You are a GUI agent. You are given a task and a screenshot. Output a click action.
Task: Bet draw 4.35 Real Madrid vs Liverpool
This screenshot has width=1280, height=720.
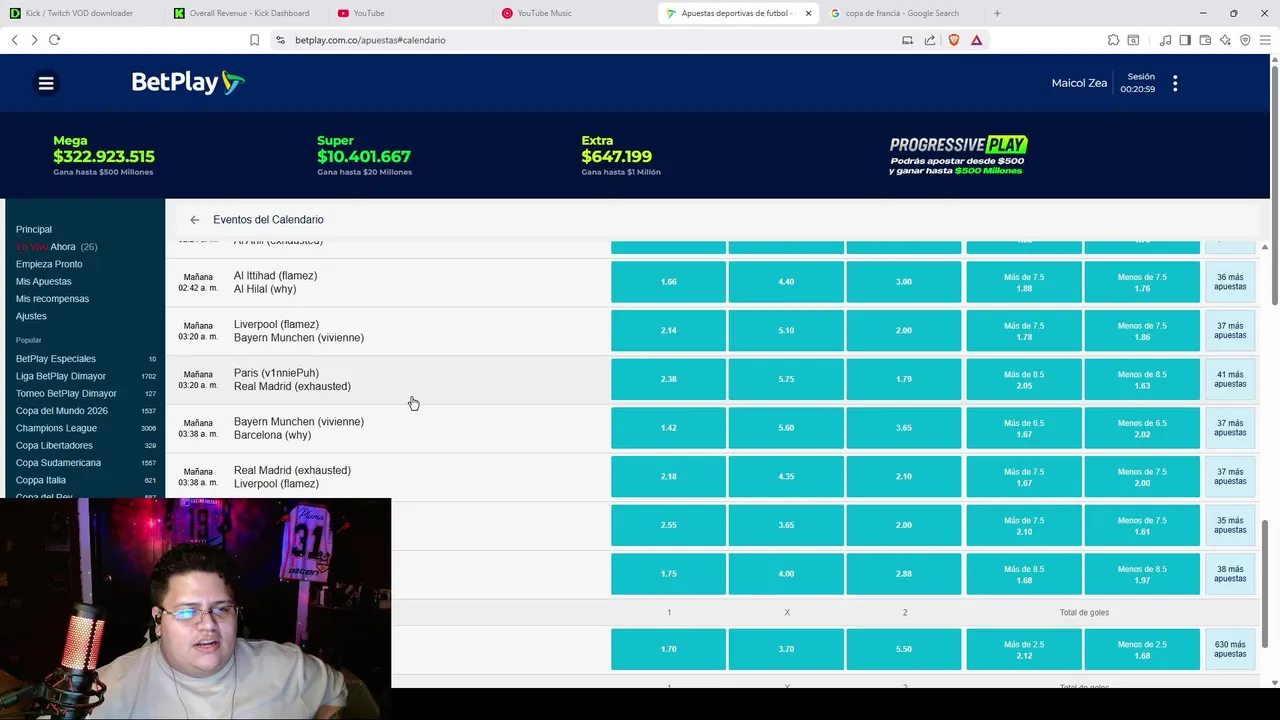pyautogui.click(x=786, y=476)
